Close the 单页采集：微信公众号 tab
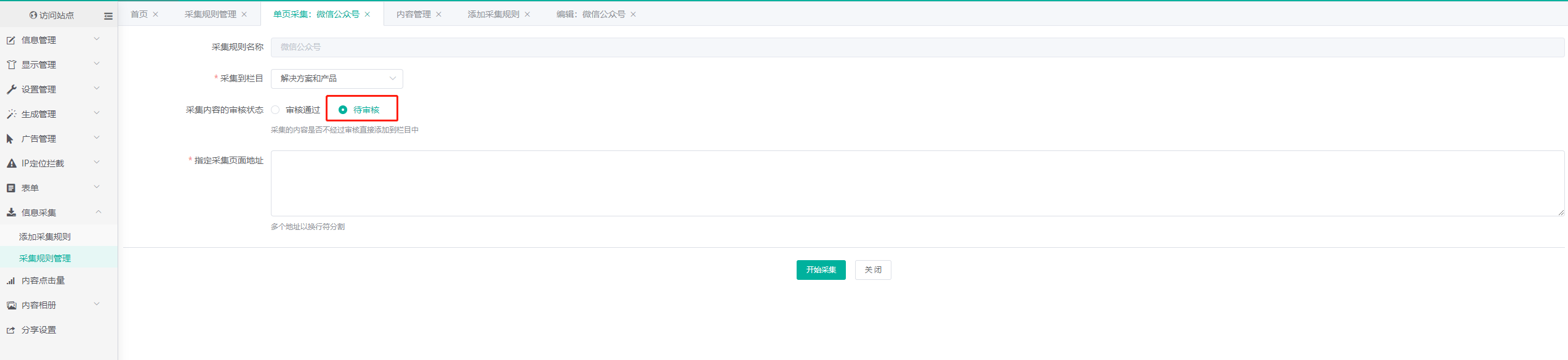 coord(368,14)
